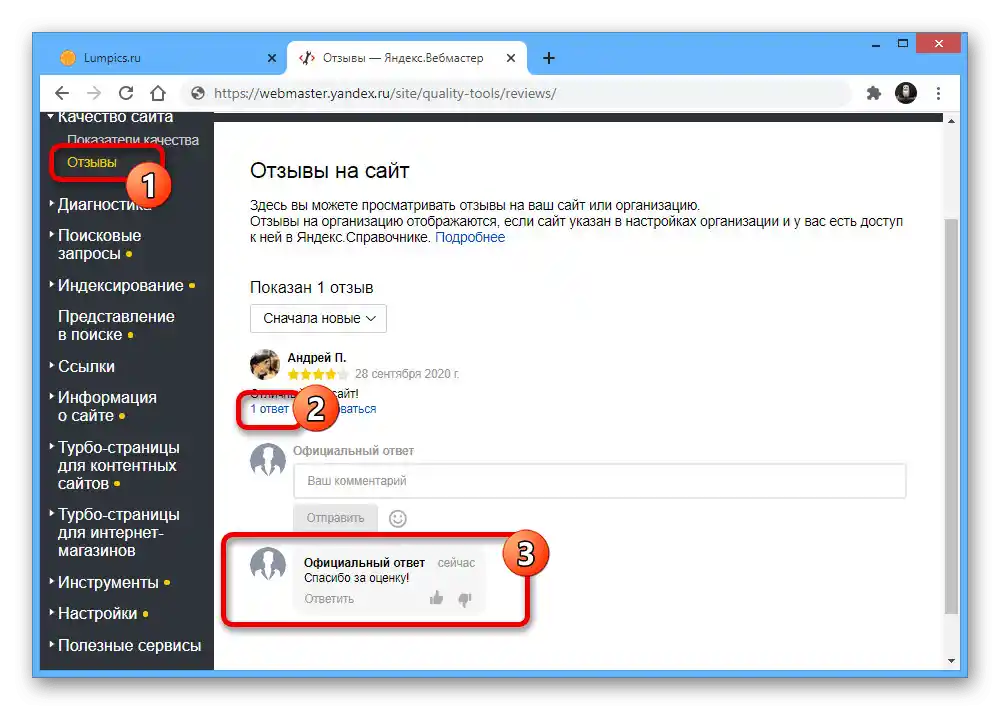Go back with the browser back arrow
Image resolution: width=1000 pixels, height=710 pixels.
(62, 93)
